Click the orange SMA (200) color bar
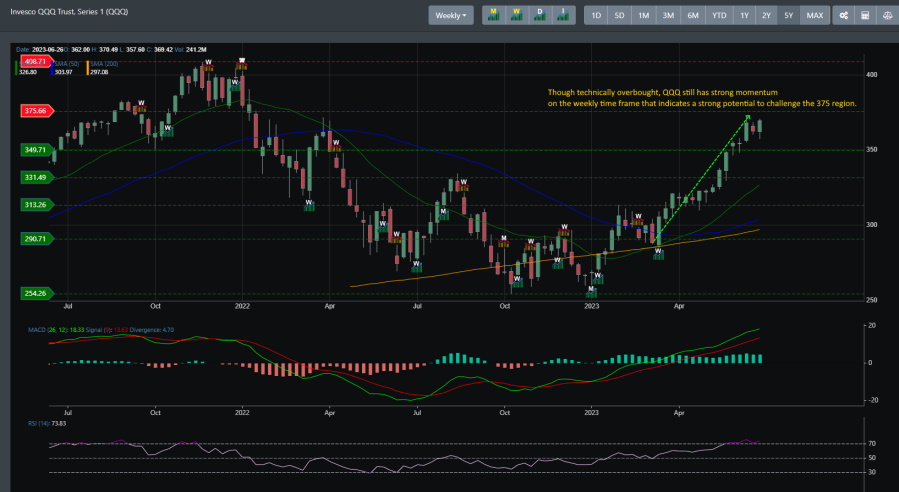The height and width of the screenshot is (492, 899). tap(87, 68)
